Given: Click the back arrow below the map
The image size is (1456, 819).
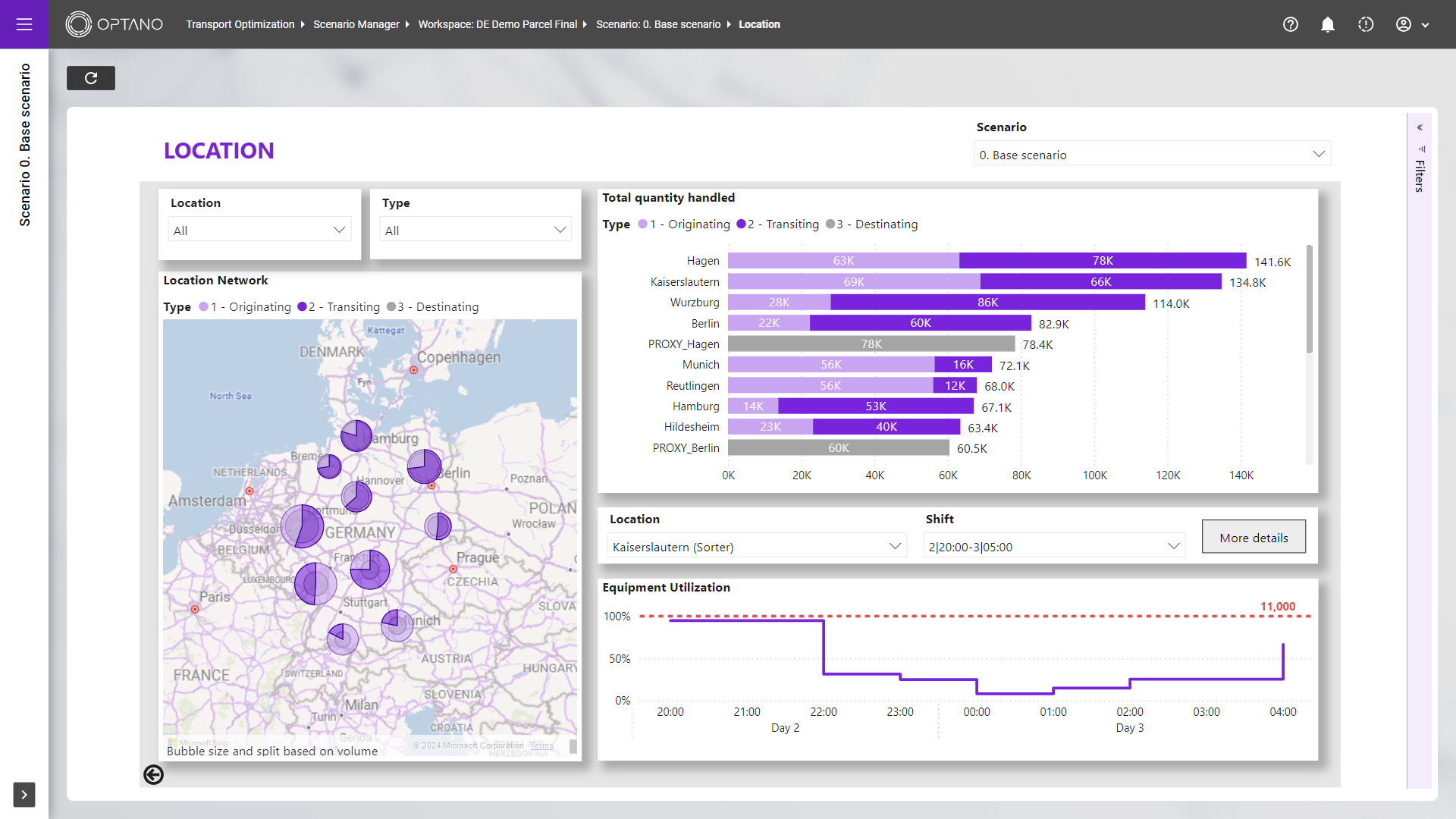Looking at the screenshot, I should [x=153, y=774].
